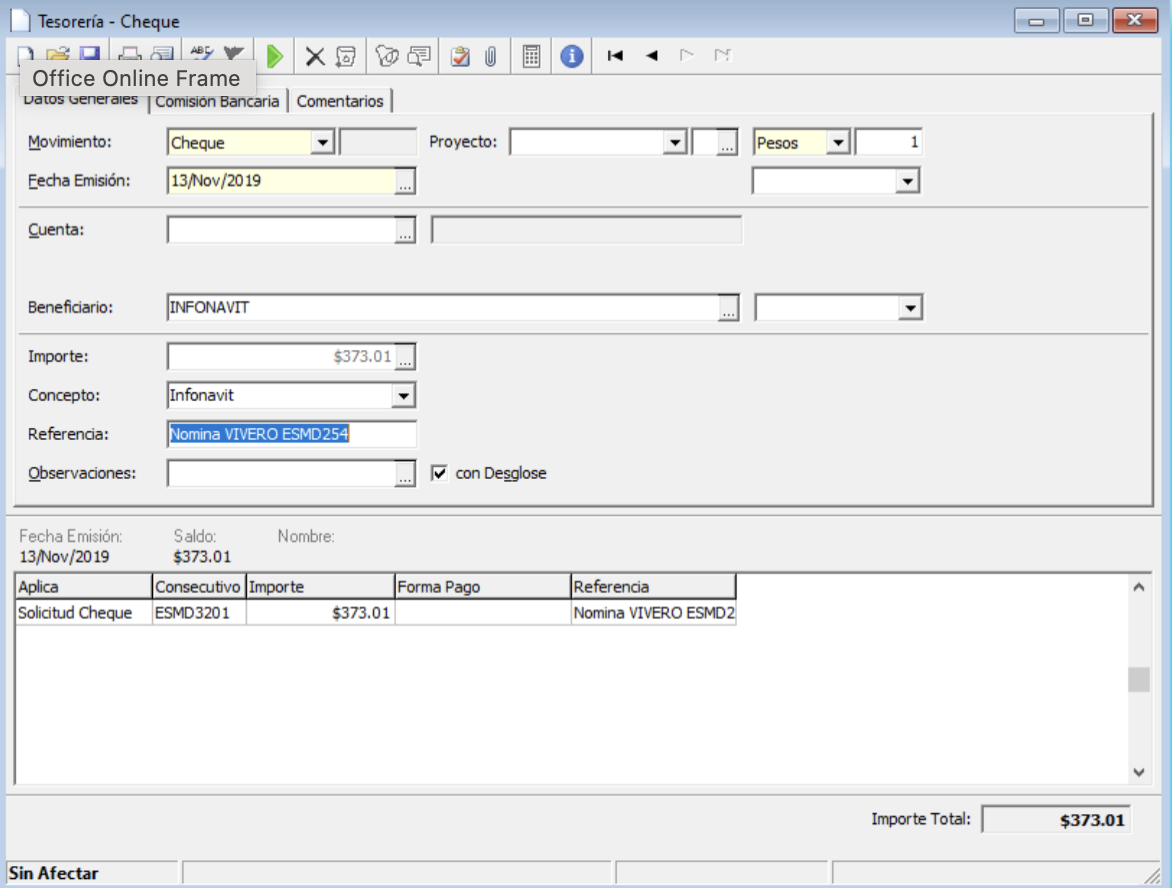This screenshot has height=888, width=1172.
Task: Open the calculator toolbar icon
Action: [x=531, y=57]
